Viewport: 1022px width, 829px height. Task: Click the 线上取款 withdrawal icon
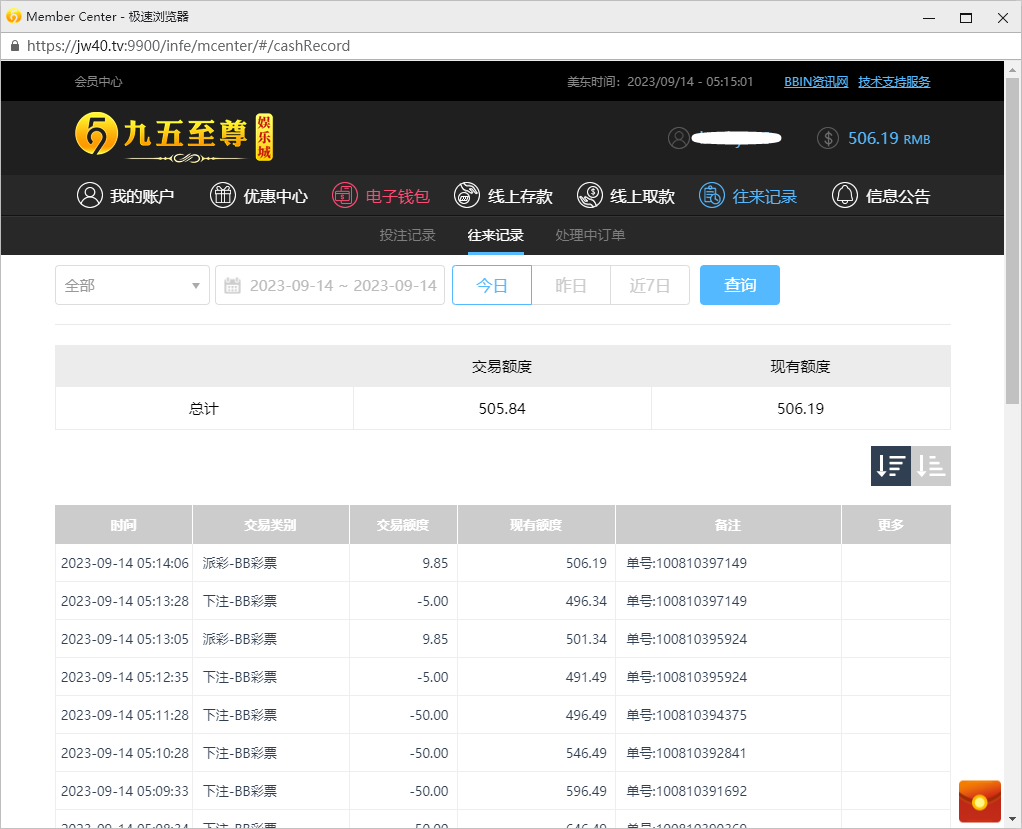point(590,196)
